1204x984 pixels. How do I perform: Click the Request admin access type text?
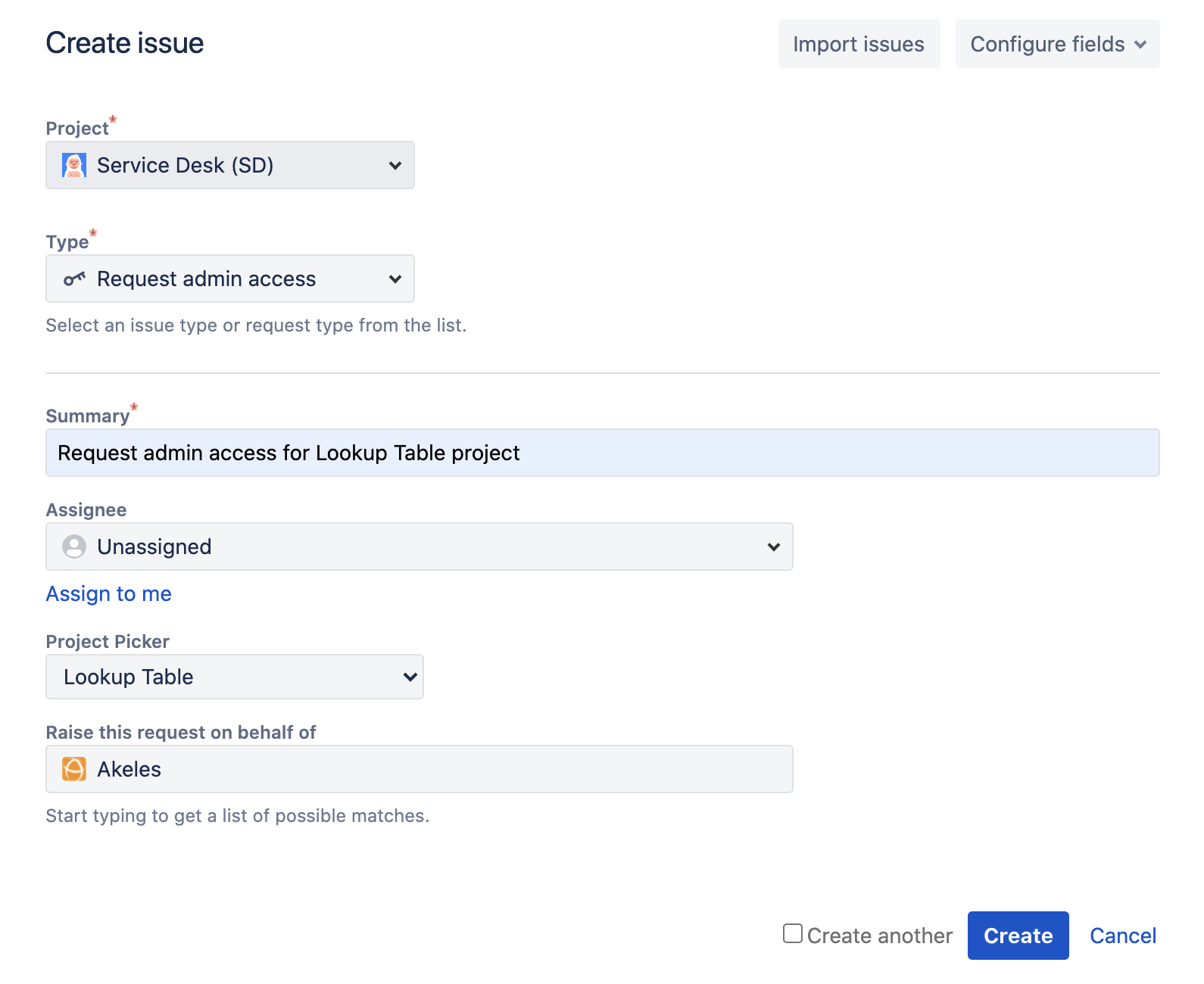coord(206,279)
